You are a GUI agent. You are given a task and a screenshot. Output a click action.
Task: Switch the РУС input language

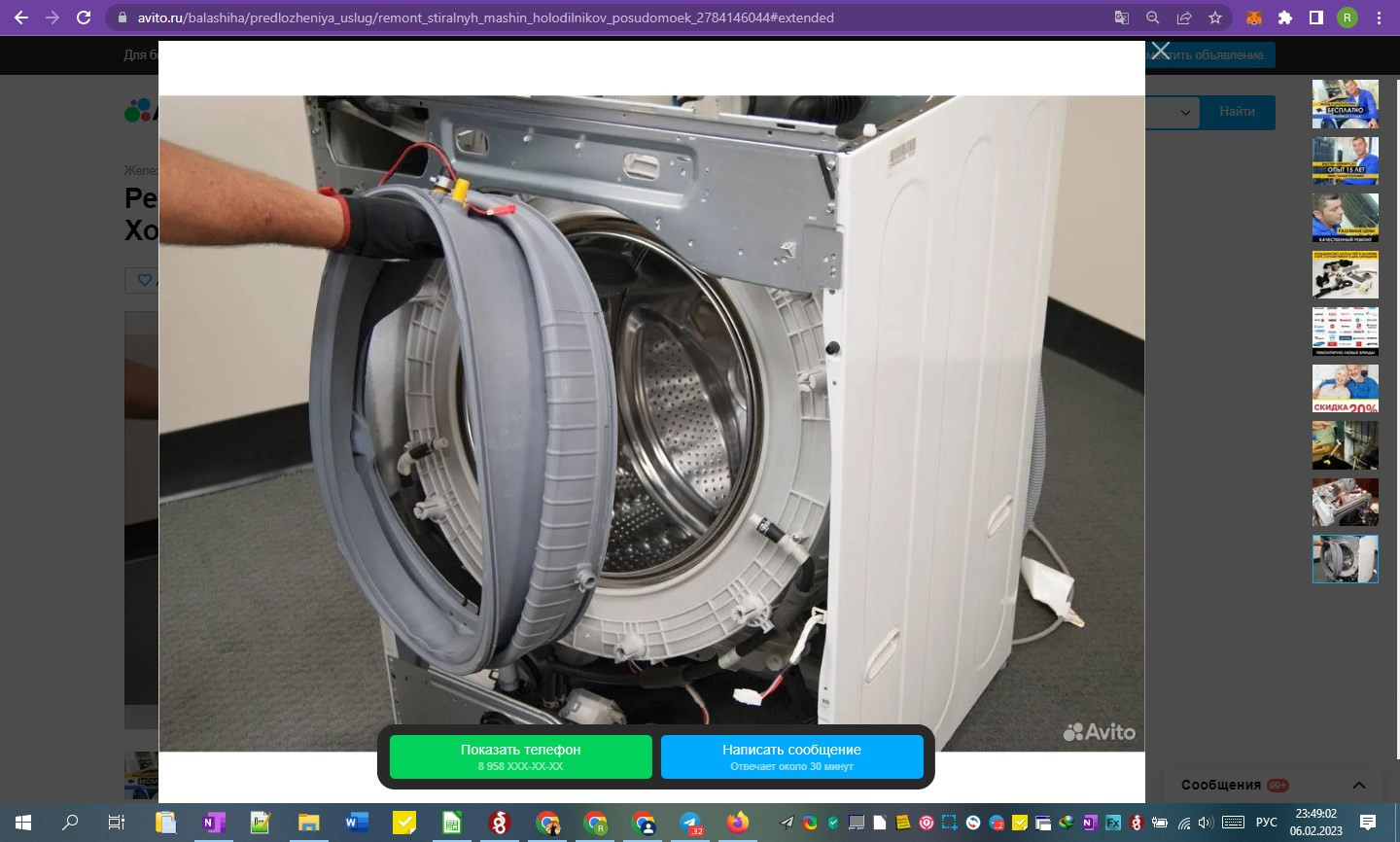(1267, 823)
